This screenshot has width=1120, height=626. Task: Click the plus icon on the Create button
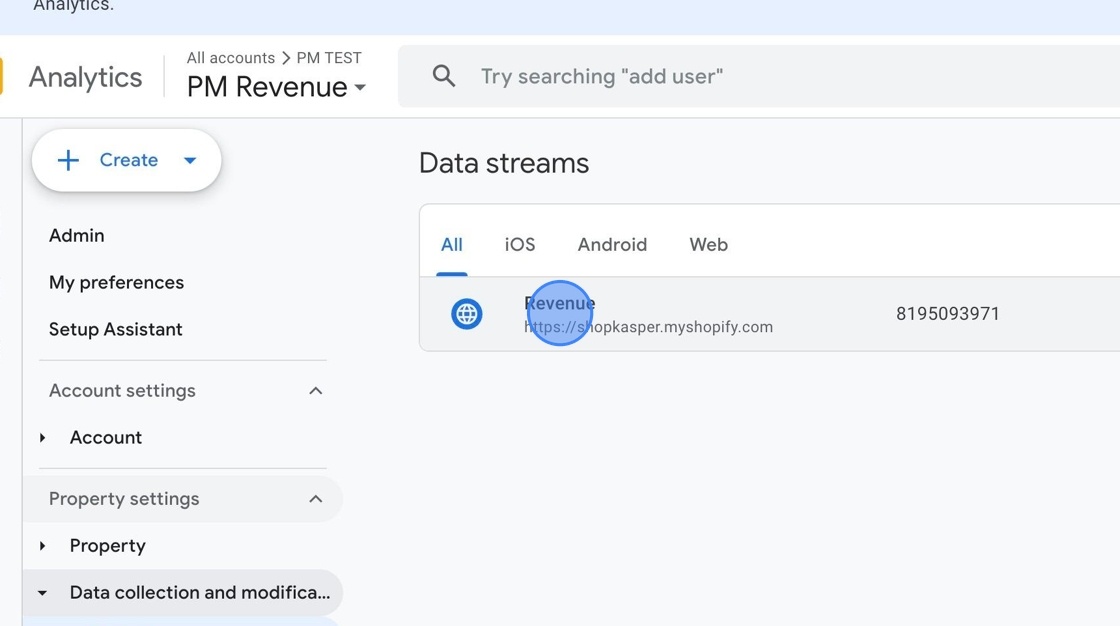pyautogui.click(x=68, y=159)
